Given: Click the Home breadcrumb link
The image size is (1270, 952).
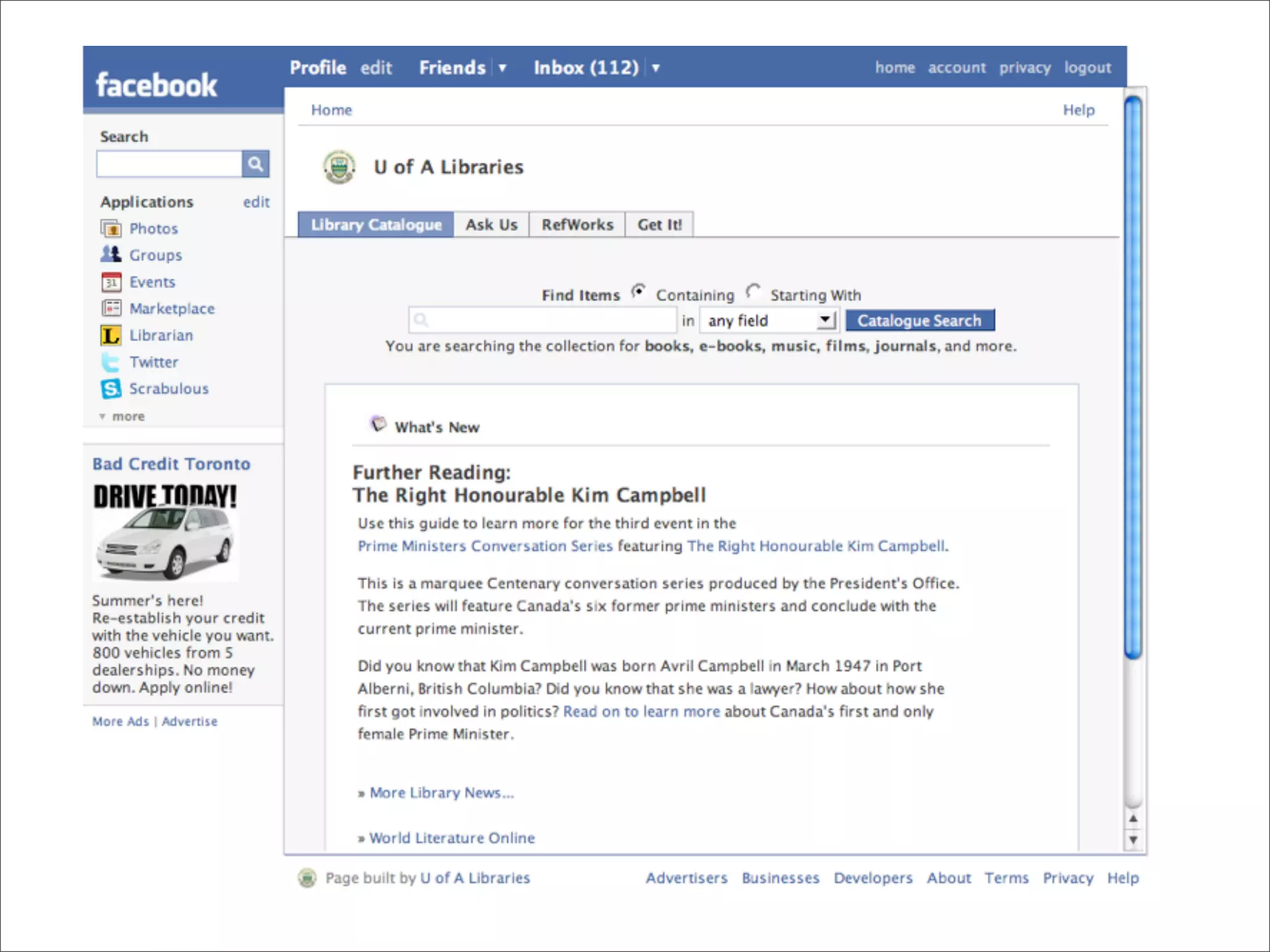Looking at the screenshot, I should coord(332,110).
